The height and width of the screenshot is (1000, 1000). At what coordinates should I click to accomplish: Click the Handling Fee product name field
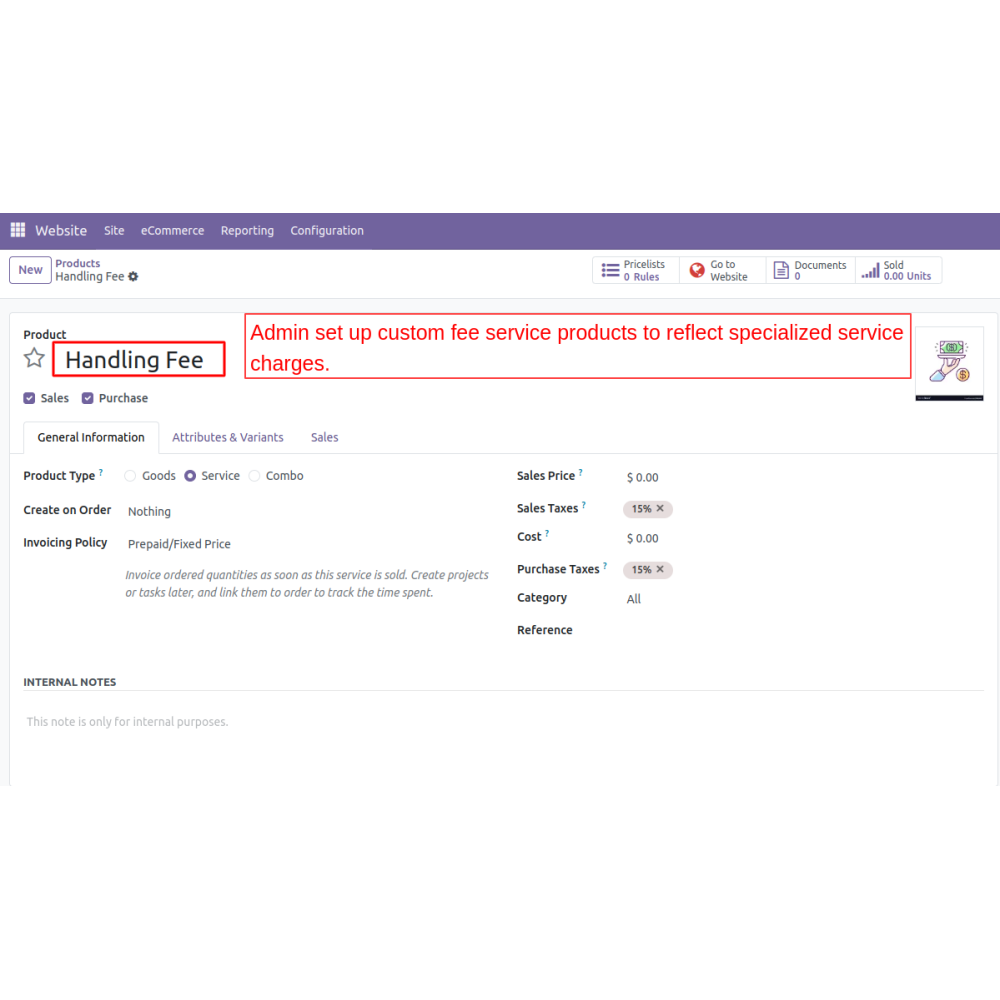tap(139, 359)
